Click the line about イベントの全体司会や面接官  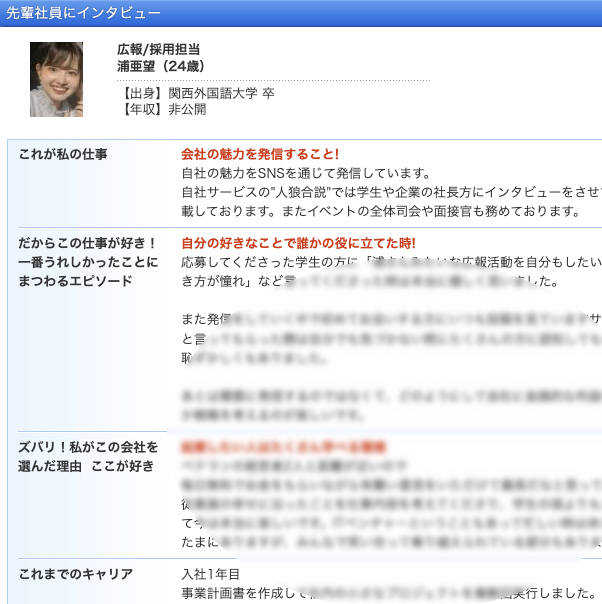coord(381,211)
